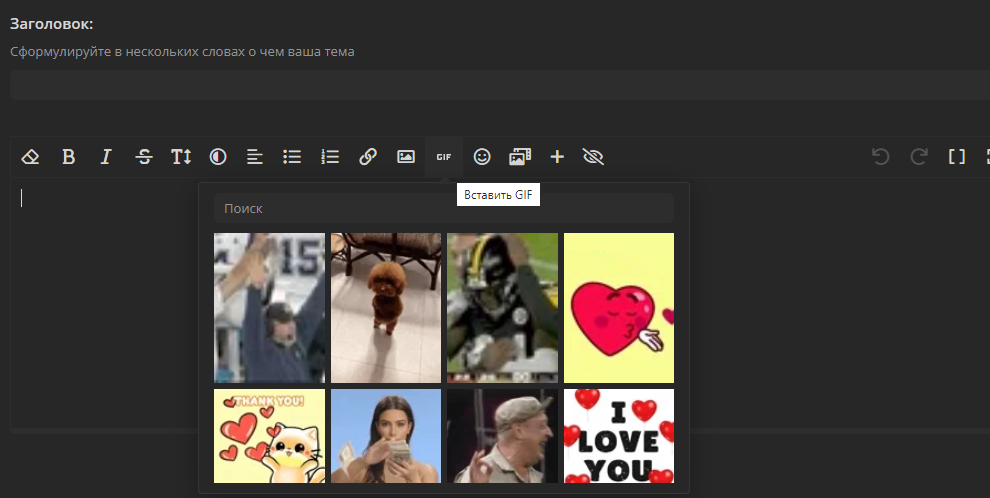Click the plus insert icon
The height and width of the screenshot is (498, 990).
tap(557, 157)
